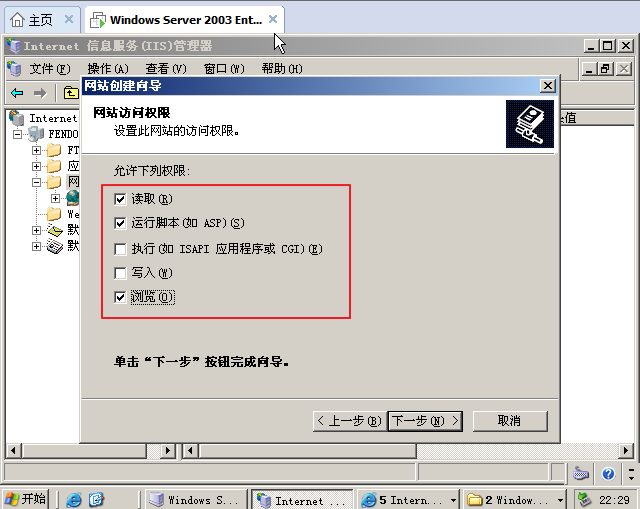Click the forward arrow toolbar icon
The height and width of the screenshot is (509, 640).
40,93
